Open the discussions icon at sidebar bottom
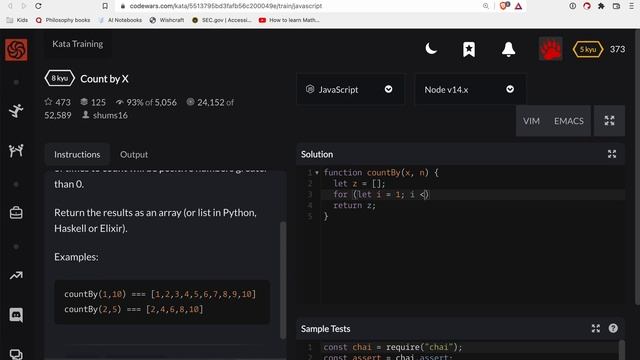The image size is (640, 360). pos(16,354)
